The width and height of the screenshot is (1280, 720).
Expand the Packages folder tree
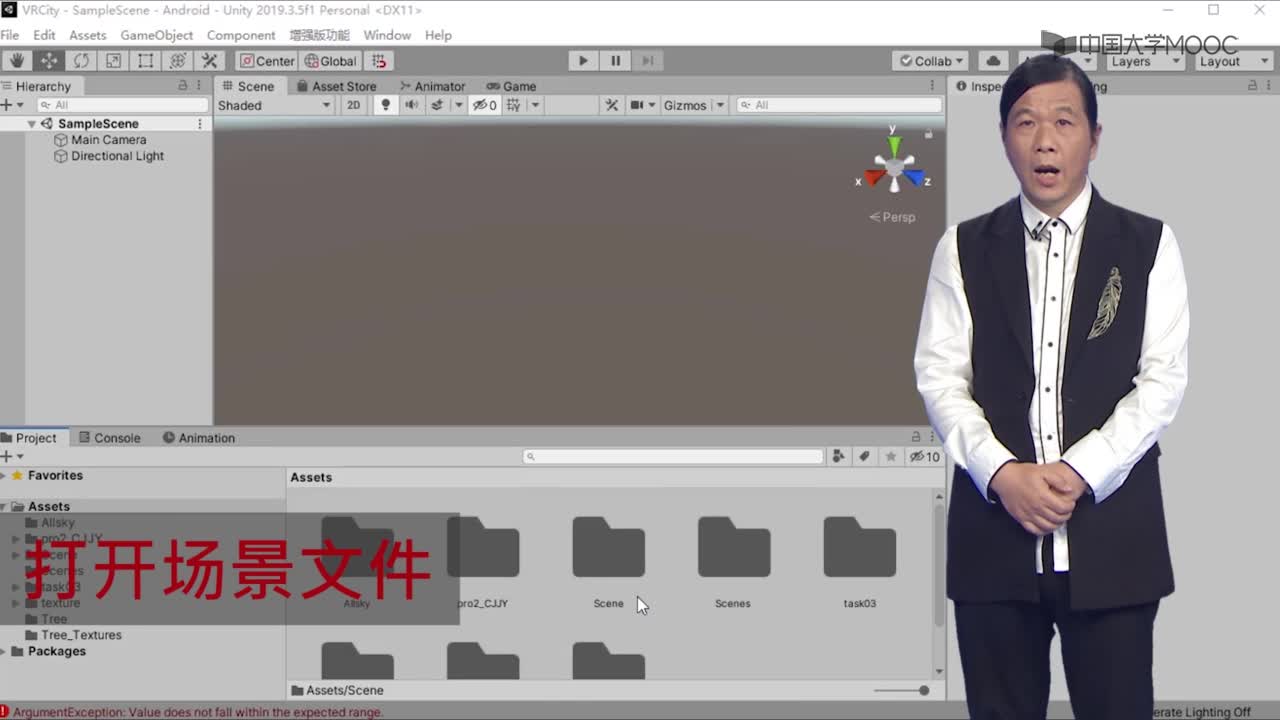tap(3, 651)
